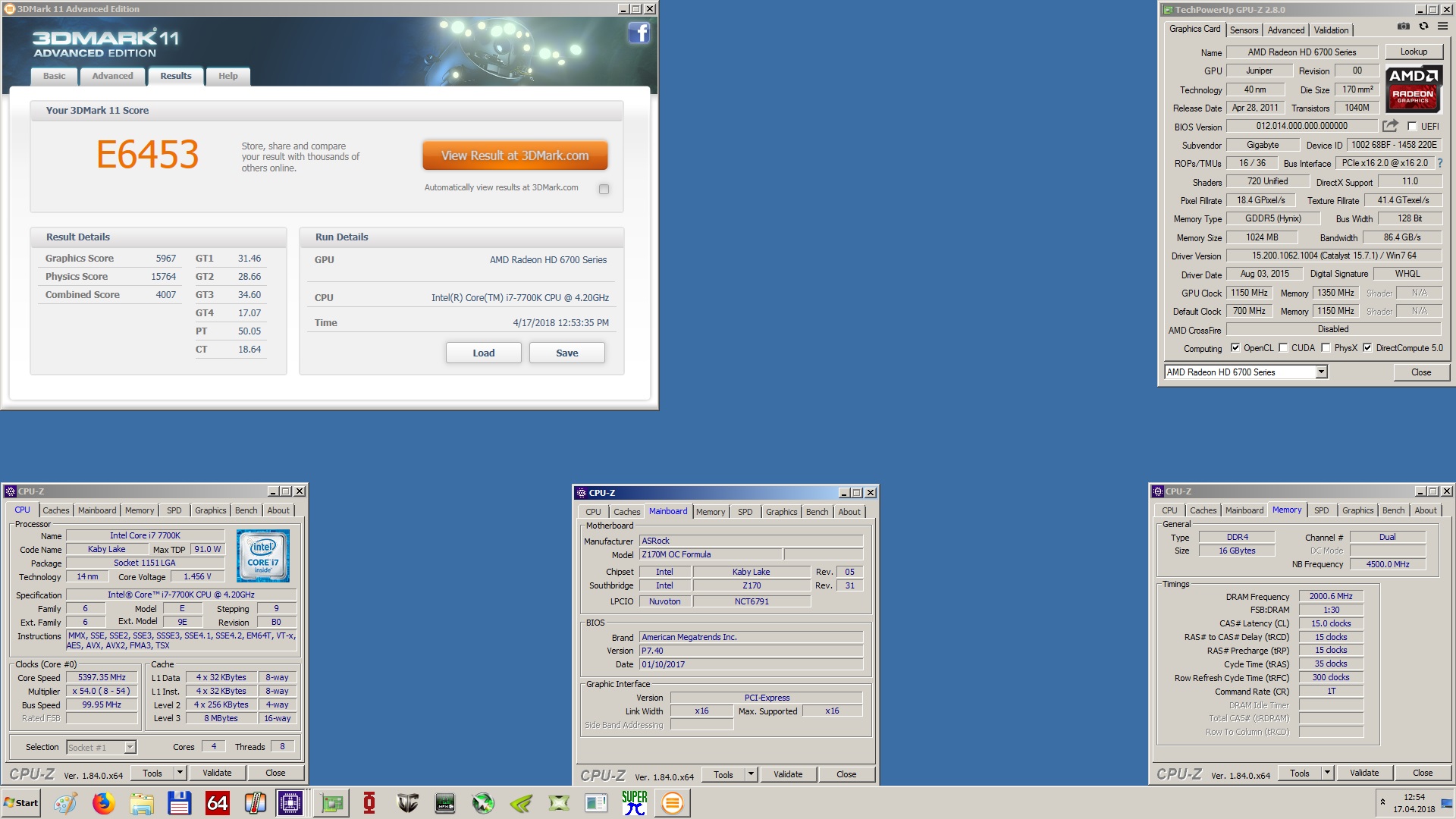
Task: Click the BIOS export arrow icon
Action: coord(1390,126)
